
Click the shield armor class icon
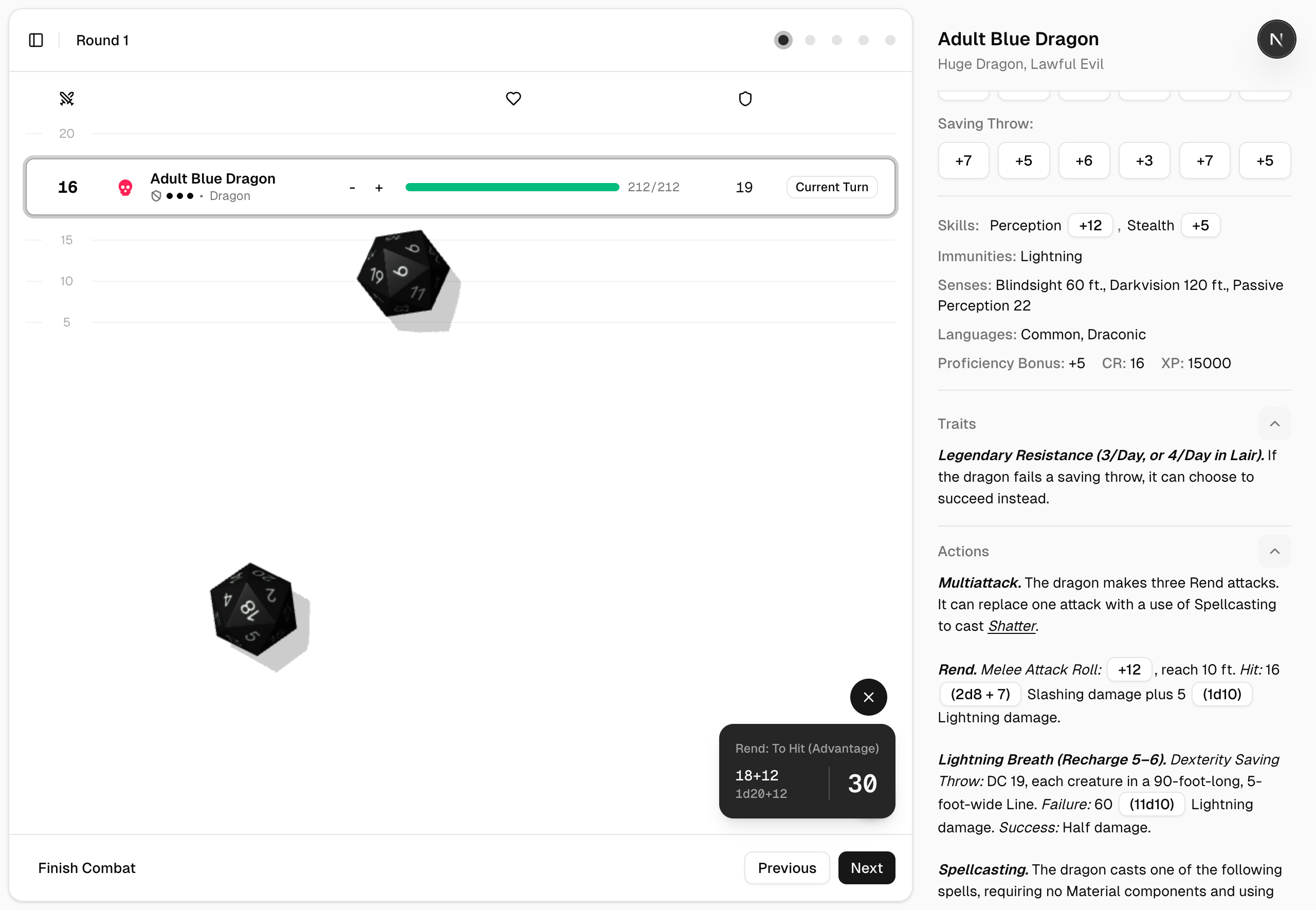pos(745,99)
